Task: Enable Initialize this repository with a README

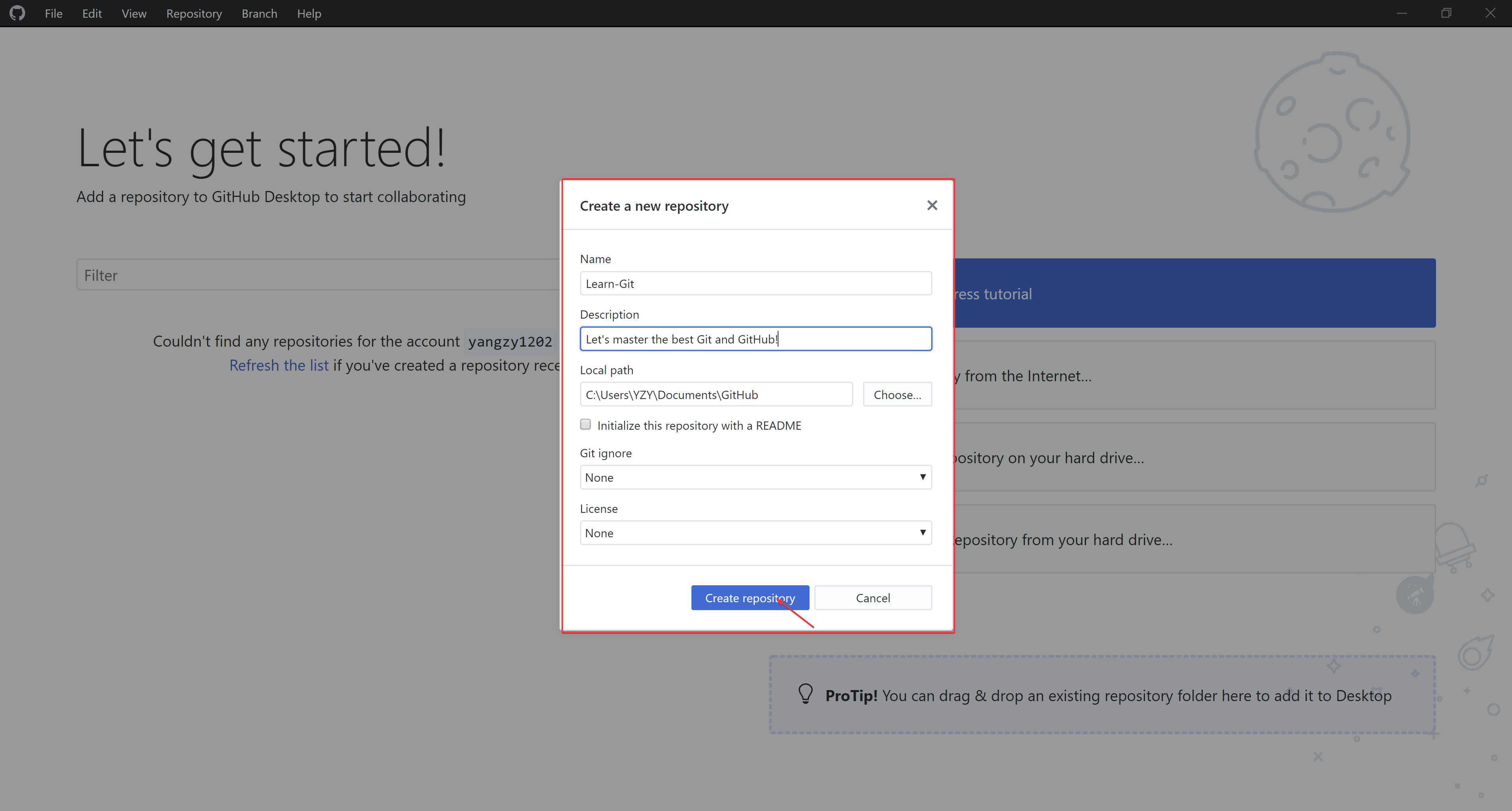Action: (585, 425)
